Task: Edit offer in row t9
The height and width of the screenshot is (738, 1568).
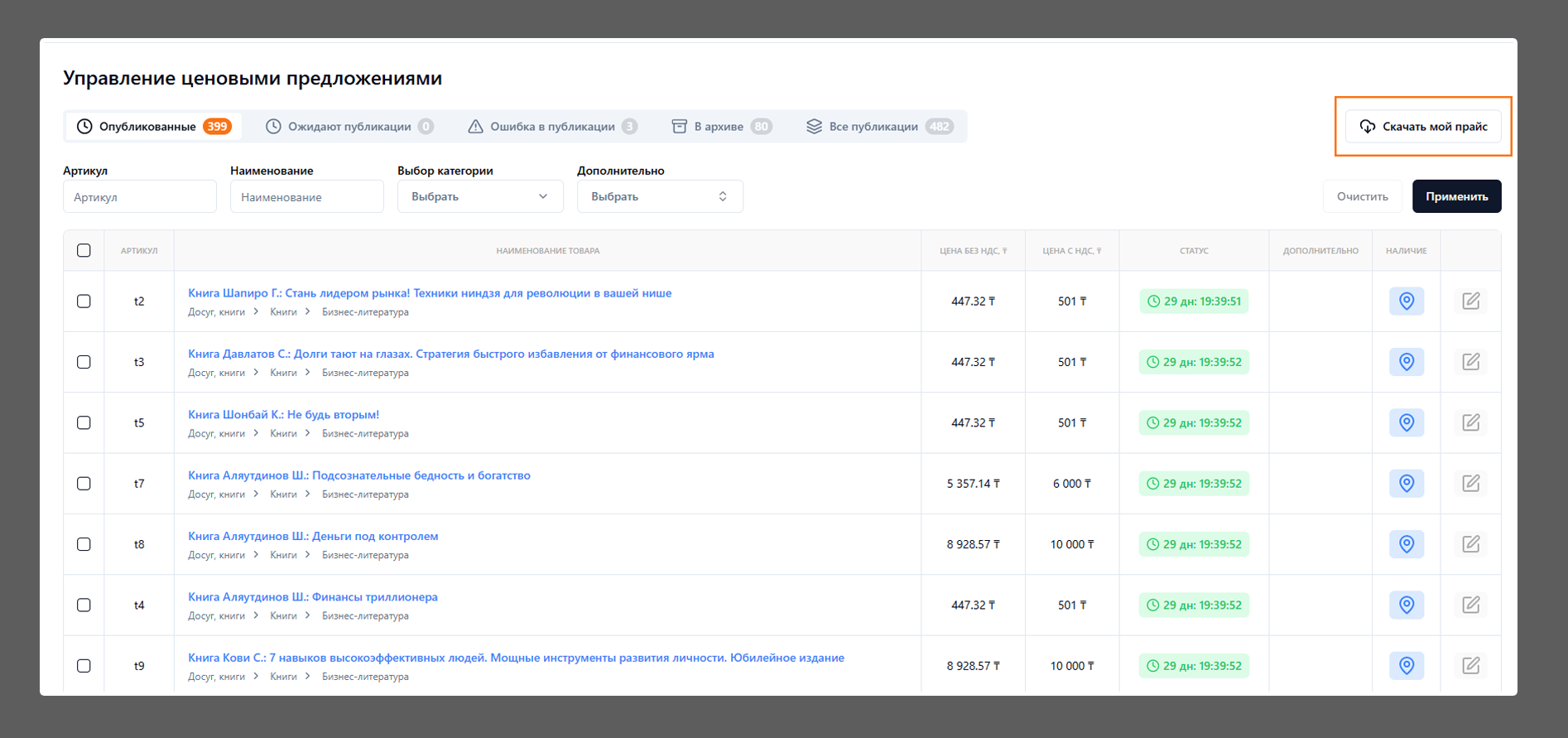Action: pos(1470,665)
